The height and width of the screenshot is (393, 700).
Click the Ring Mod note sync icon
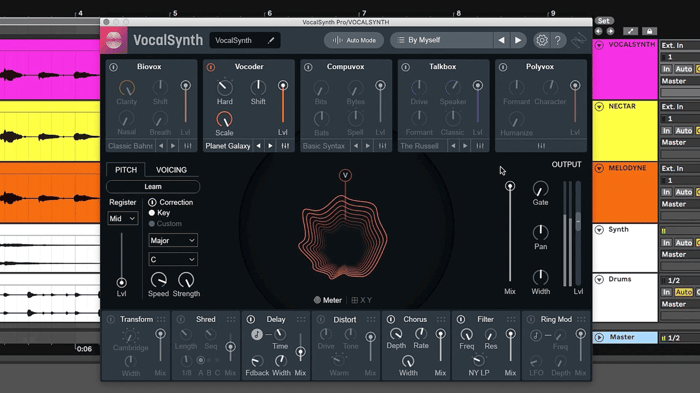click(x=536, y=335)
